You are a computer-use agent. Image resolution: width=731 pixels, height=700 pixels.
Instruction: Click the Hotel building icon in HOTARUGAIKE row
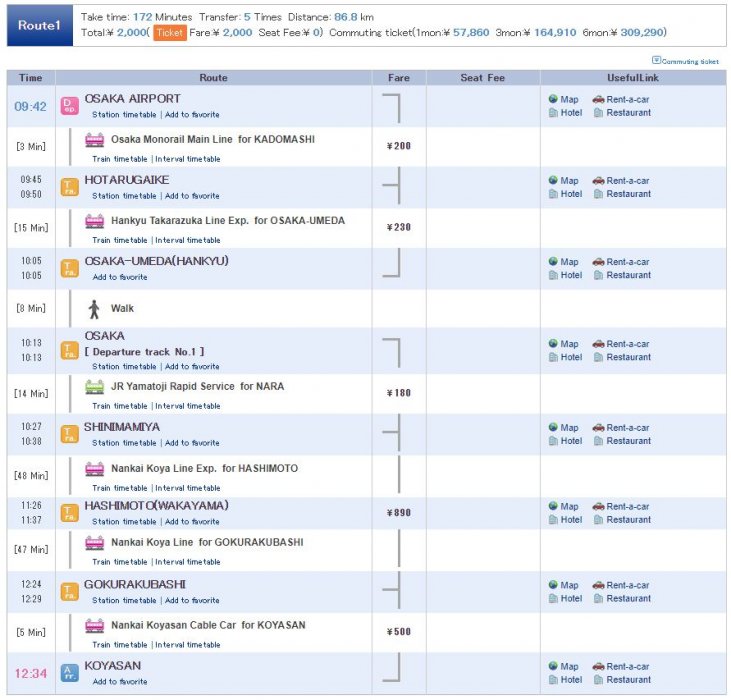click(x=553, y=194)
